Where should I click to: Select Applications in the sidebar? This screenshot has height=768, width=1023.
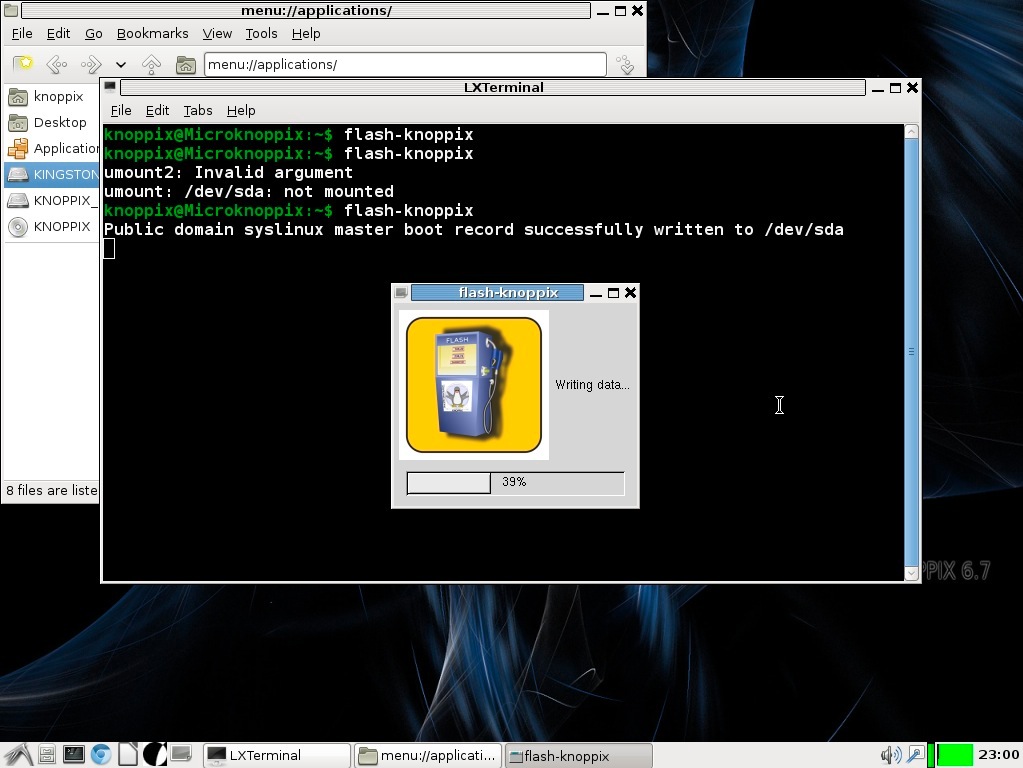coord(52,149)
